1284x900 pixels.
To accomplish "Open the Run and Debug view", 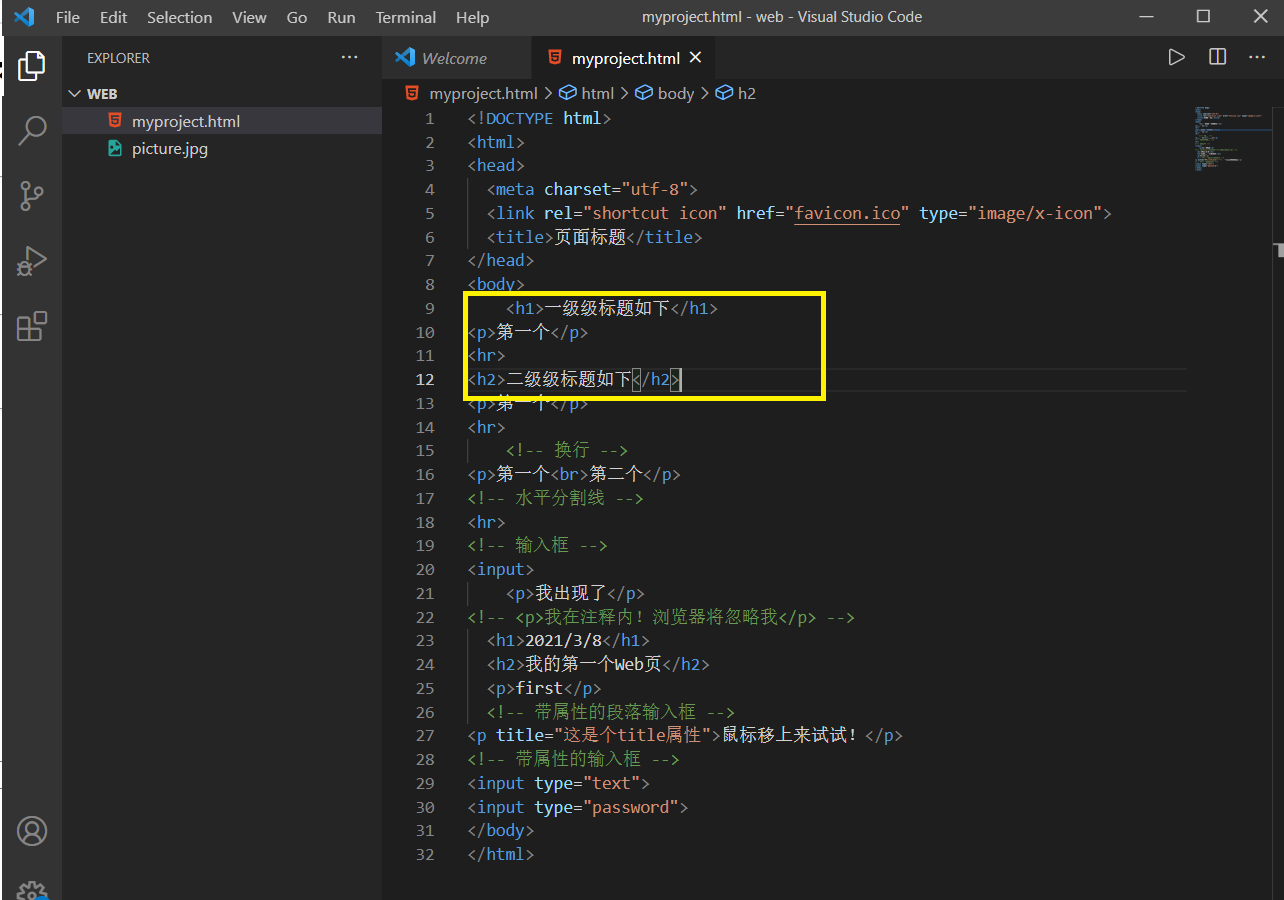I will pyautogui.click(x=32, y=261).
